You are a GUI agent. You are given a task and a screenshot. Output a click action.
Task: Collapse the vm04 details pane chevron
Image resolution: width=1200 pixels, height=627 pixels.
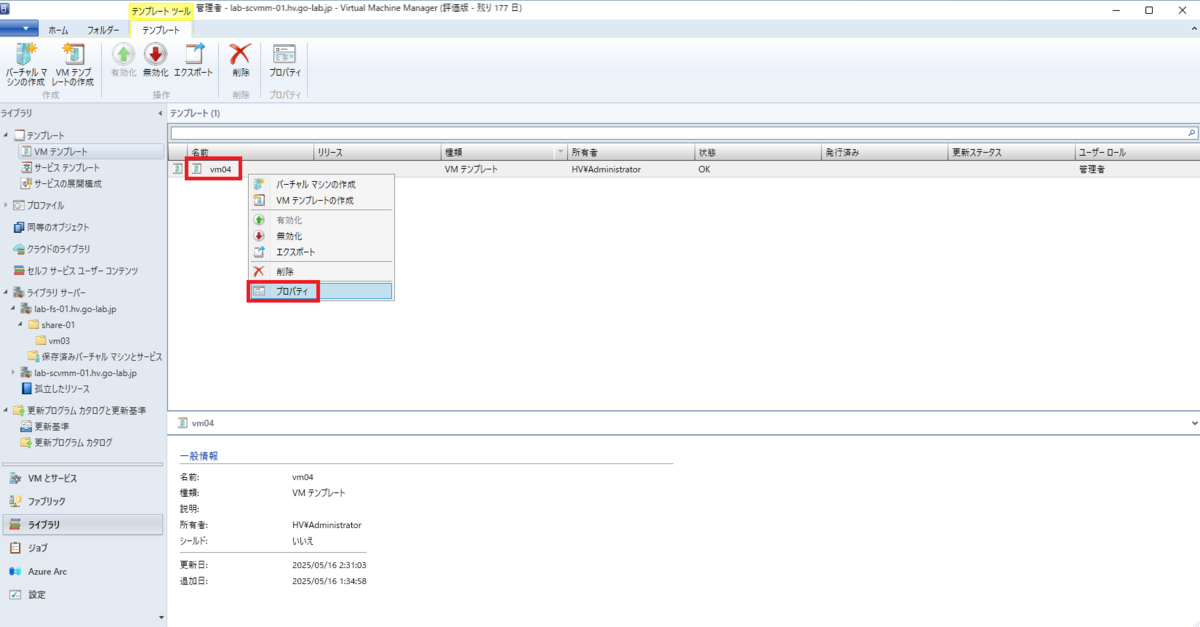click(x=1194, y=423)
